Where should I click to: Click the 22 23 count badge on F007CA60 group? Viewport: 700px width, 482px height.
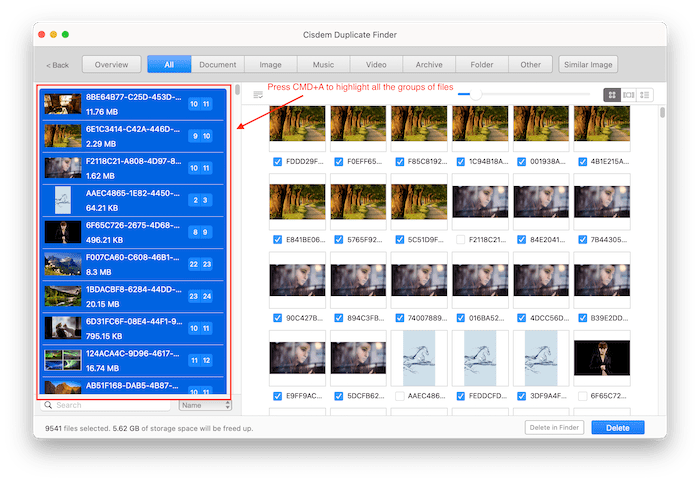pos(200,264)
